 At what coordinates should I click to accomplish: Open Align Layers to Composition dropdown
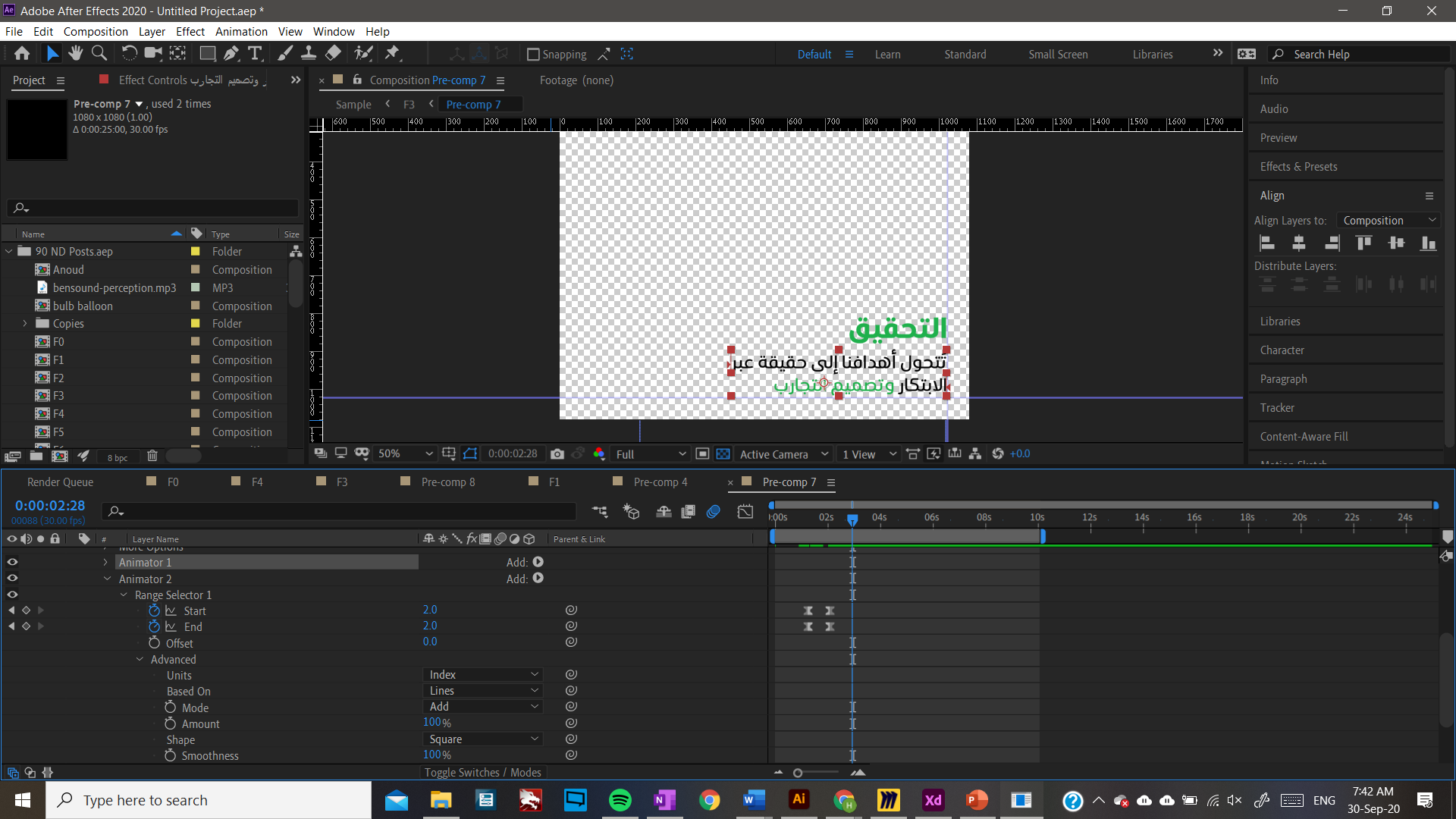pos(1389,221)
